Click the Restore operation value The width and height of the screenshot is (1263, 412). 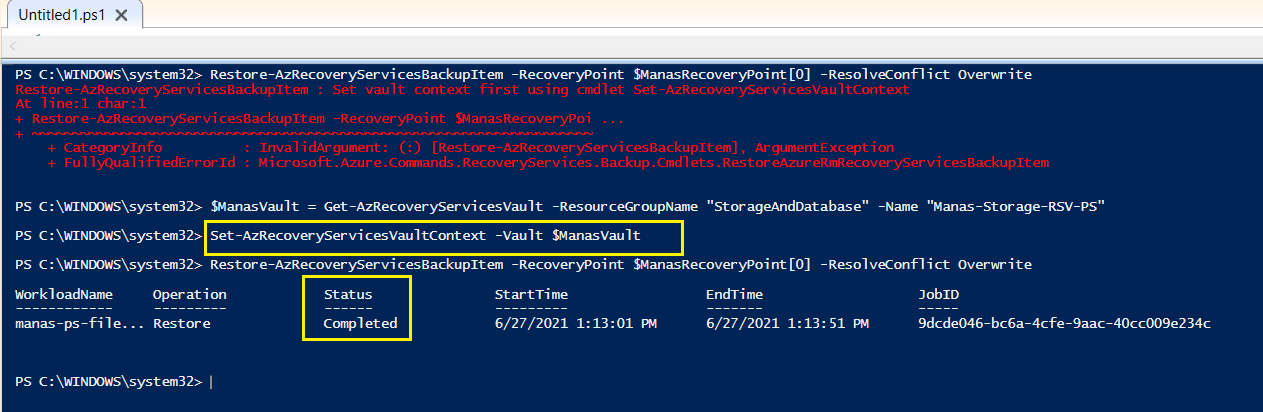point(180,324)
